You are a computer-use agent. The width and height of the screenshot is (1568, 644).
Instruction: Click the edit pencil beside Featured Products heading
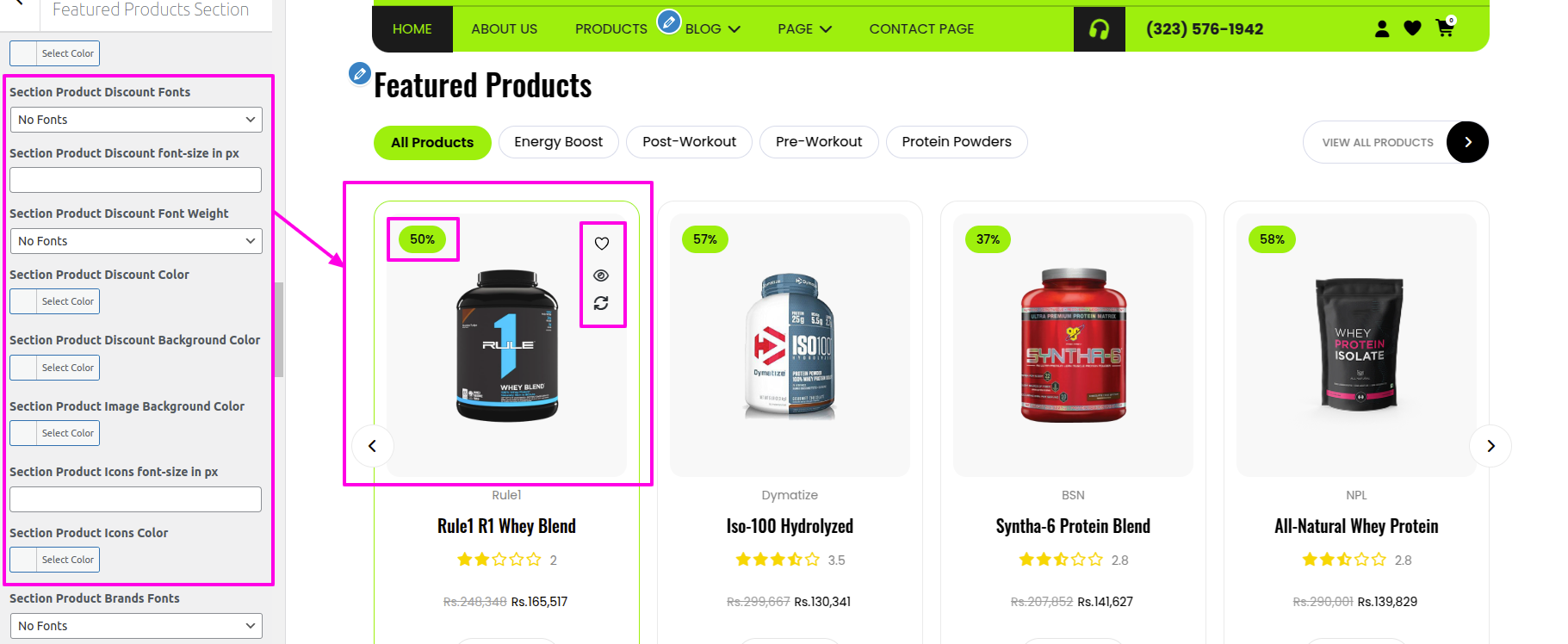click(x=360, y=73)
